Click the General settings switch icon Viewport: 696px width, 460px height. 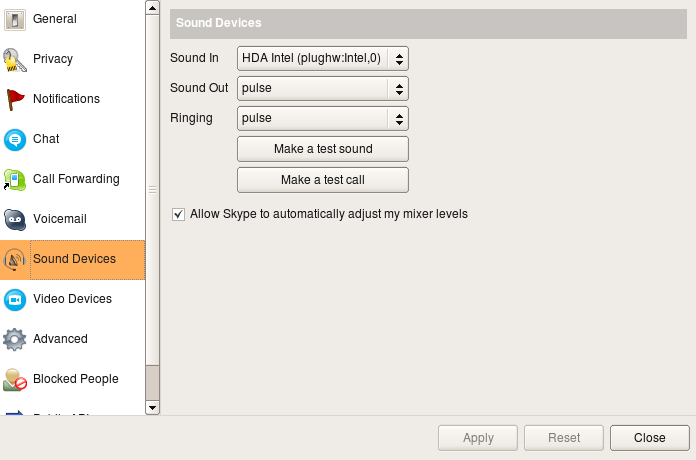click(x=14, y=19)
